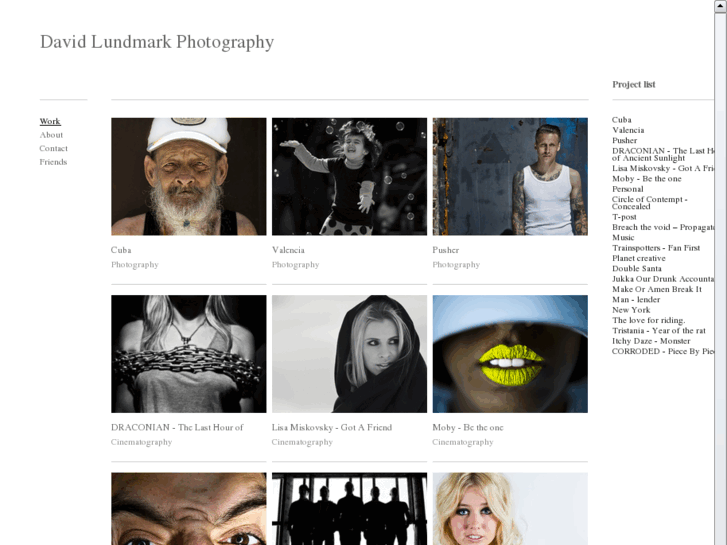Go to the About page
The height and width of the screenshot is (545, 727).
pyautogui.click(x=51, y=135)
